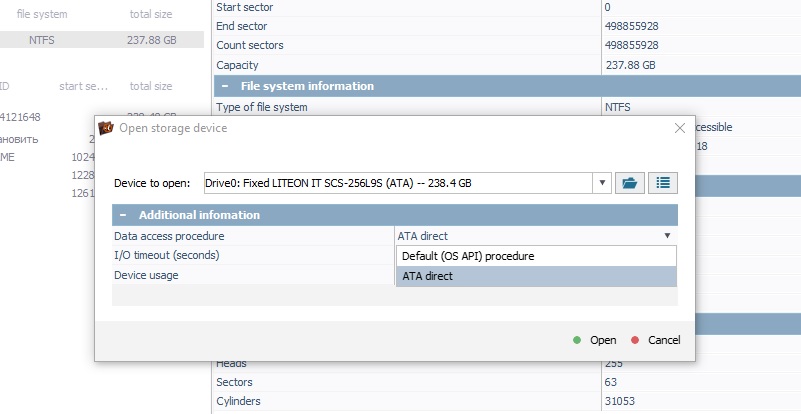The image size is (801, 414).
Task: Close the Open storage device dialog
Action: 679,128
